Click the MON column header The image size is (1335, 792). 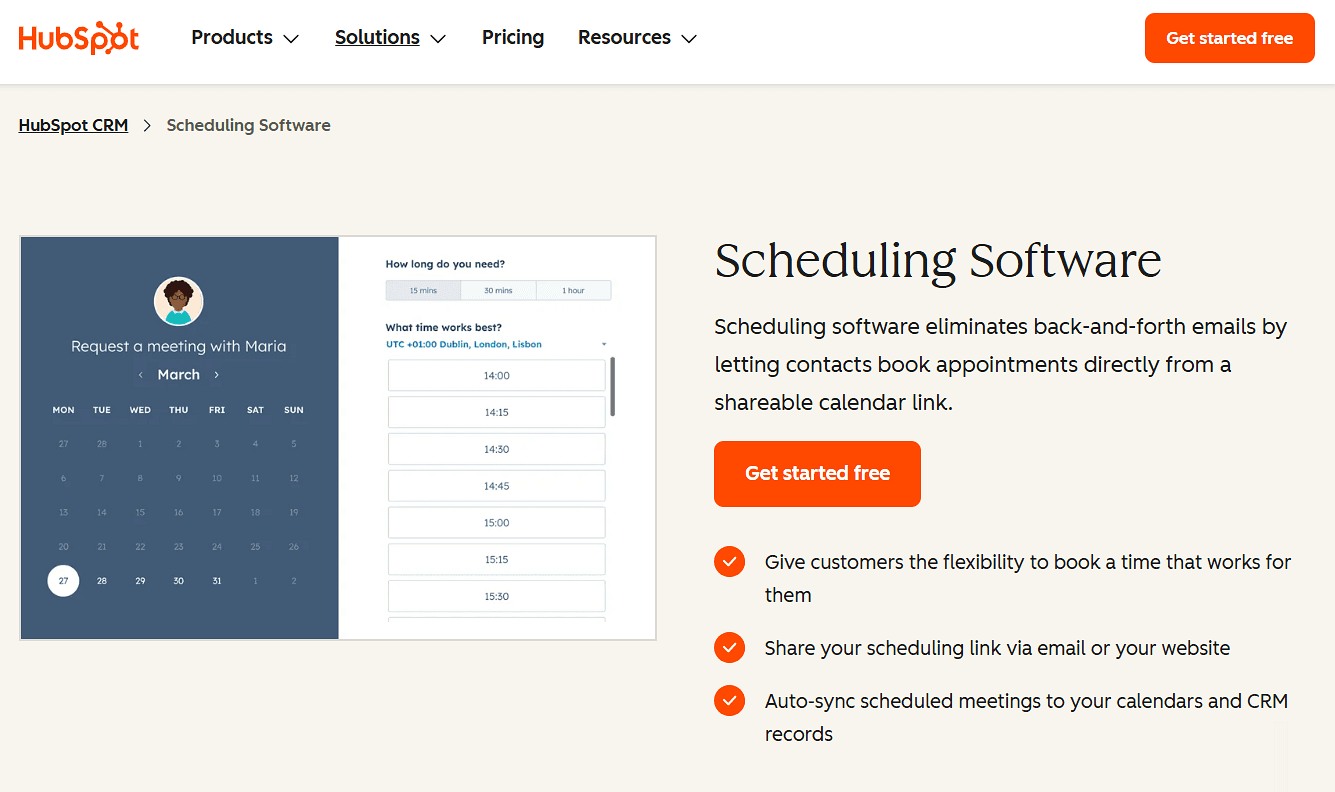[x=63, y=410]
